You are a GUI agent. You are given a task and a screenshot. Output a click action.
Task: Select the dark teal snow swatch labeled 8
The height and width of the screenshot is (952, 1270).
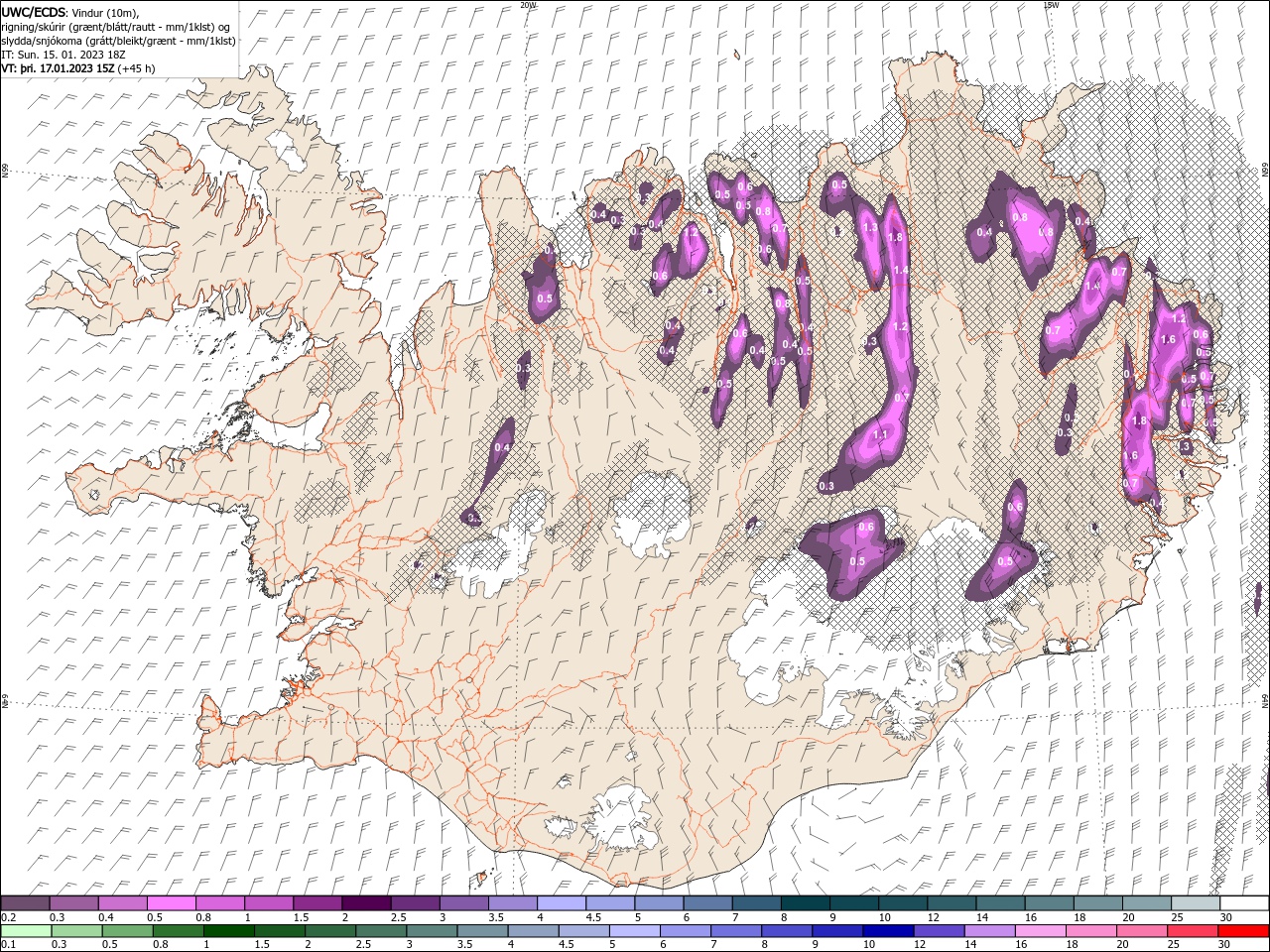pyautogui.click(x=805, y=903)
